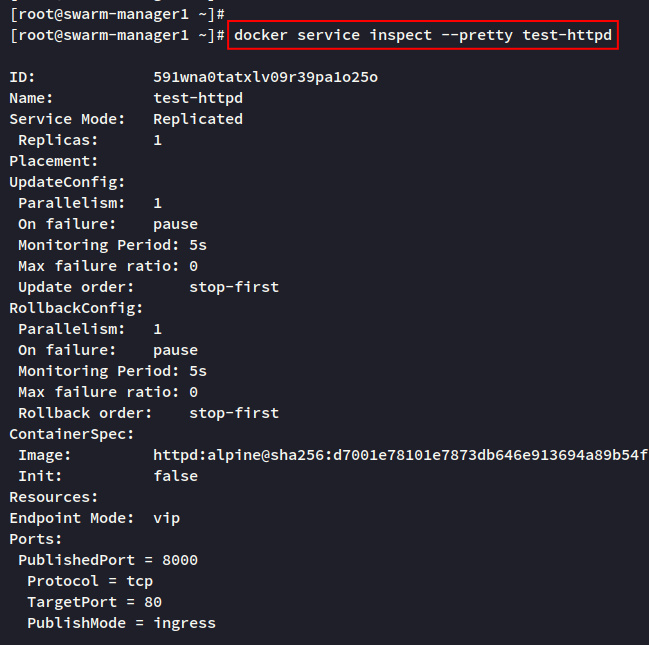This screenshot has height=645, width=649.
Task: Click the Name value test-httpd
Action: coord(198,98)
